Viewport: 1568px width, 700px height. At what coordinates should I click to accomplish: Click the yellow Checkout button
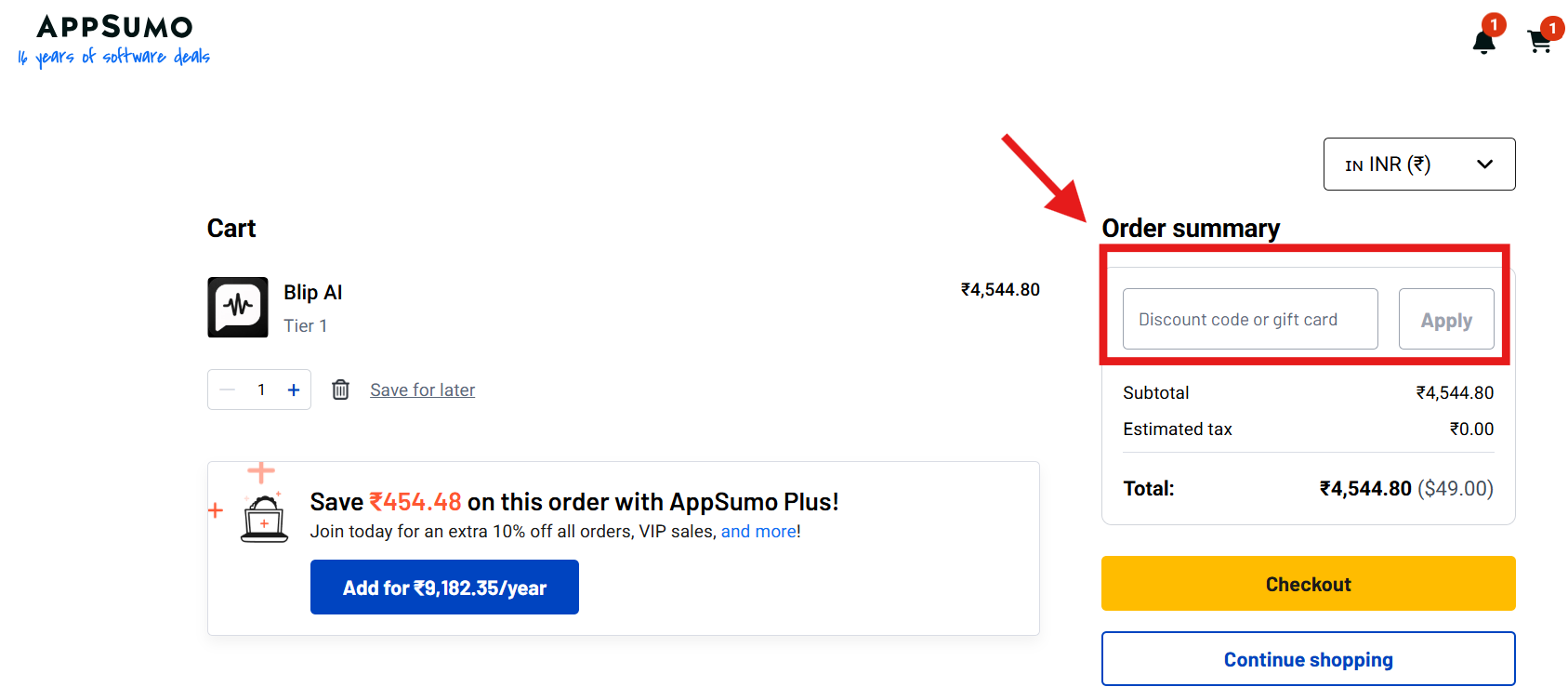pyautogui.click(x=1307, y=584)
